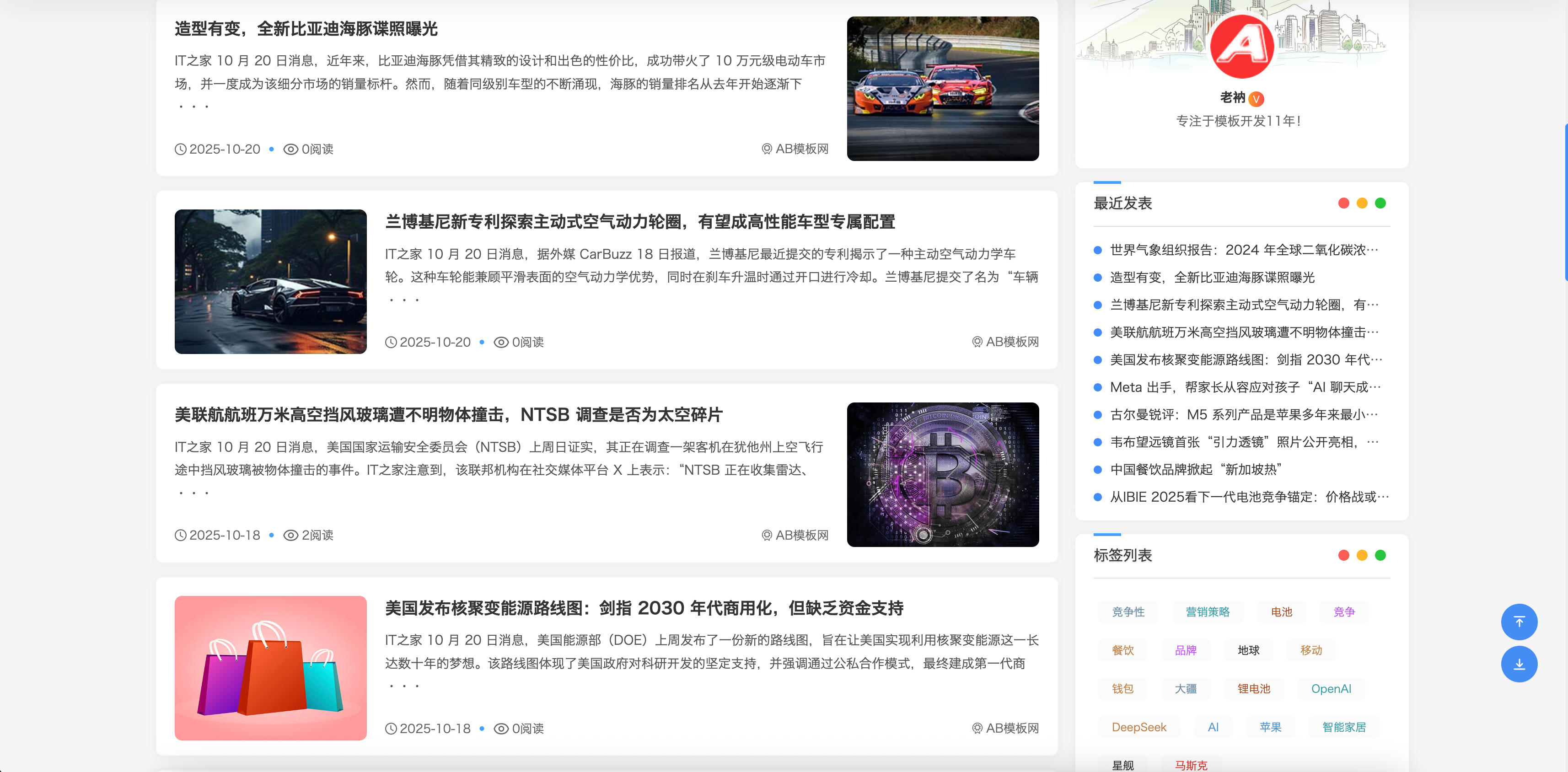Image resolution: width=1568 pixels, height=772 pixels.
Task: Click the racing cars thumbnail
Action: point(943,89)
